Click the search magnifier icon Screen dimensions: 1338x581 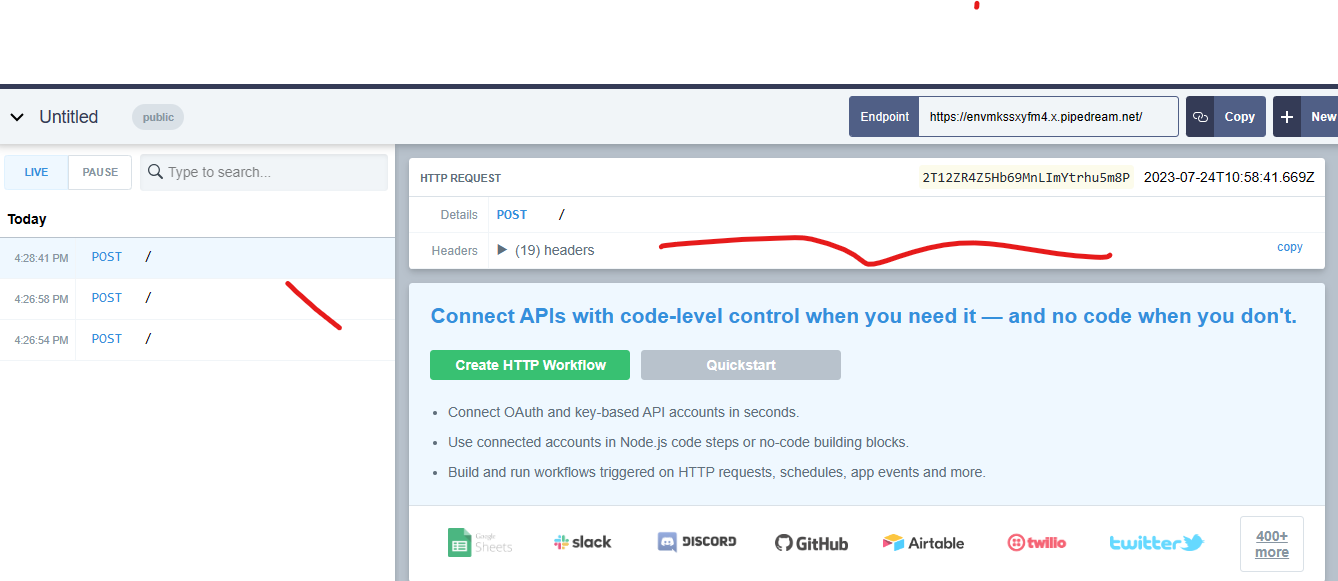pyautogui.click(x=155, y=171)
